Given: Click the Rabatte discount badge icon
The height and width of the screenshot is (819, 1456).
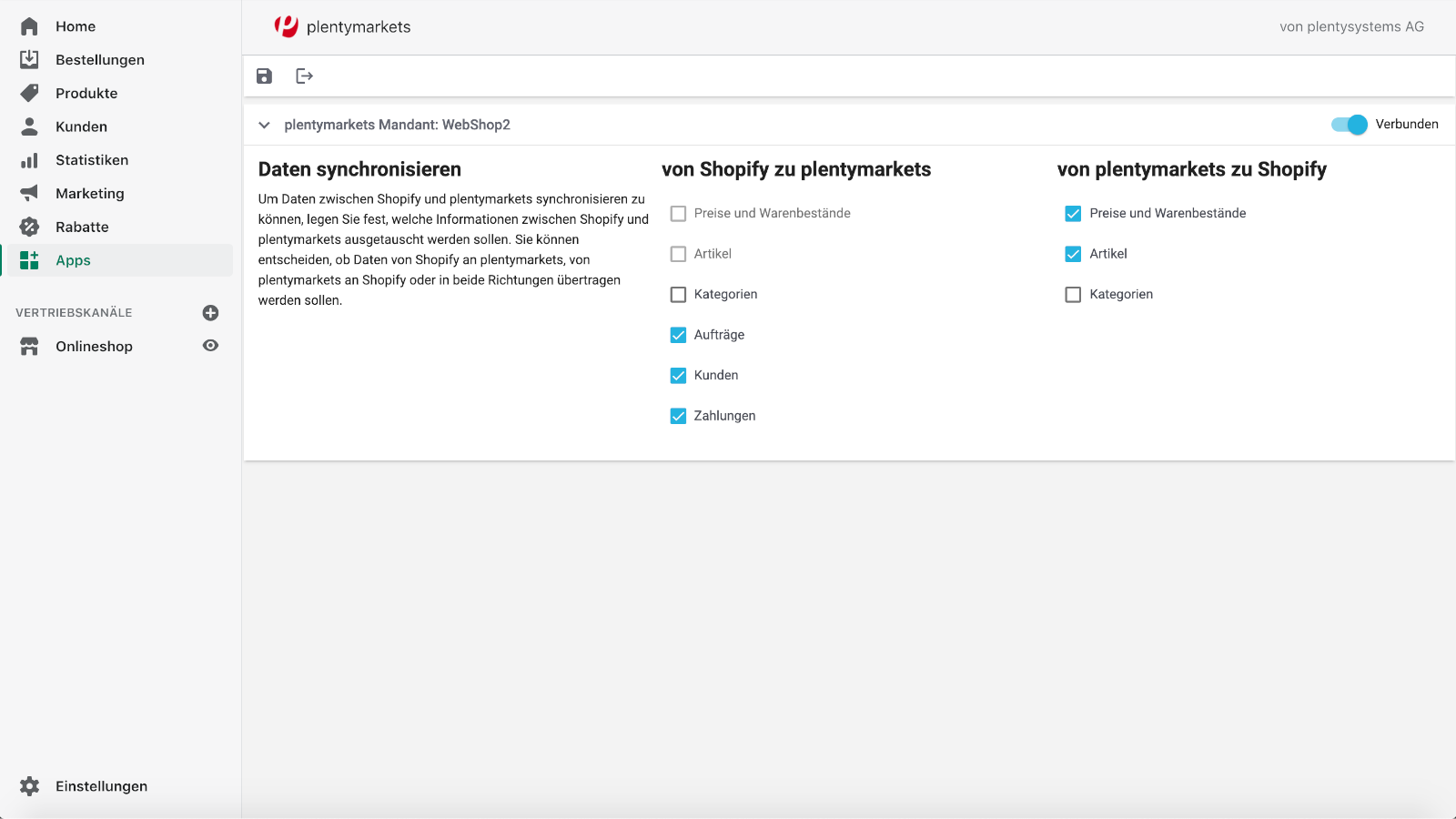Looking at the screenshot, I should click(x=29, y=227).
